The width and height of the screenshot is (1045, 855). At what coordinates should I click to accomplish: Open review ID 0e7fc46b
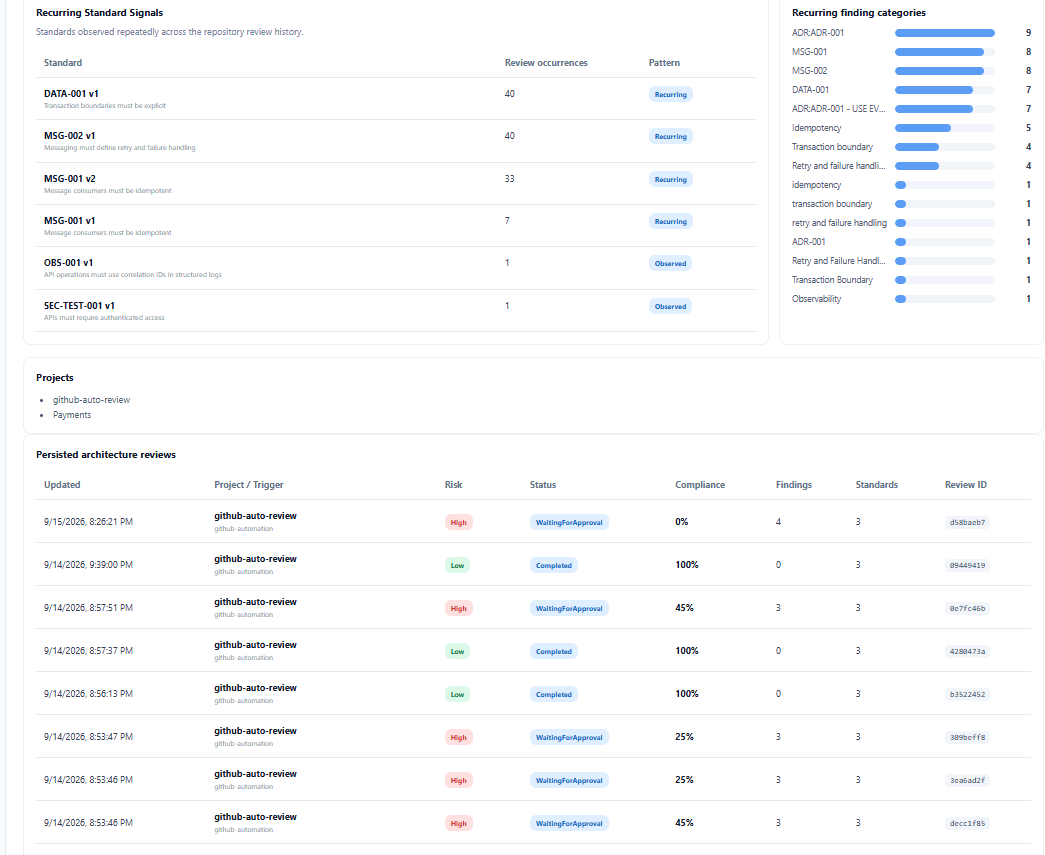[967, 608]
